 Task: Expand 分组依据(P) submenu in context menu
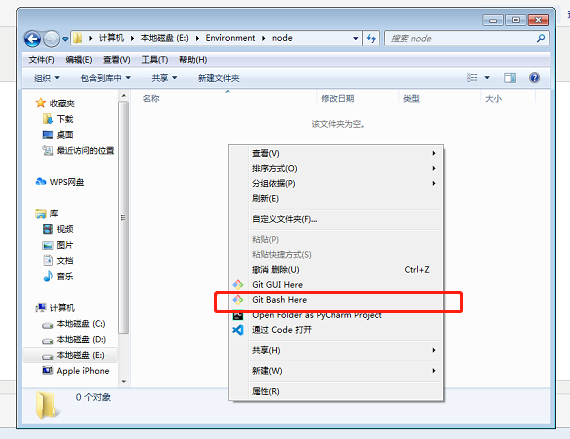335,183
